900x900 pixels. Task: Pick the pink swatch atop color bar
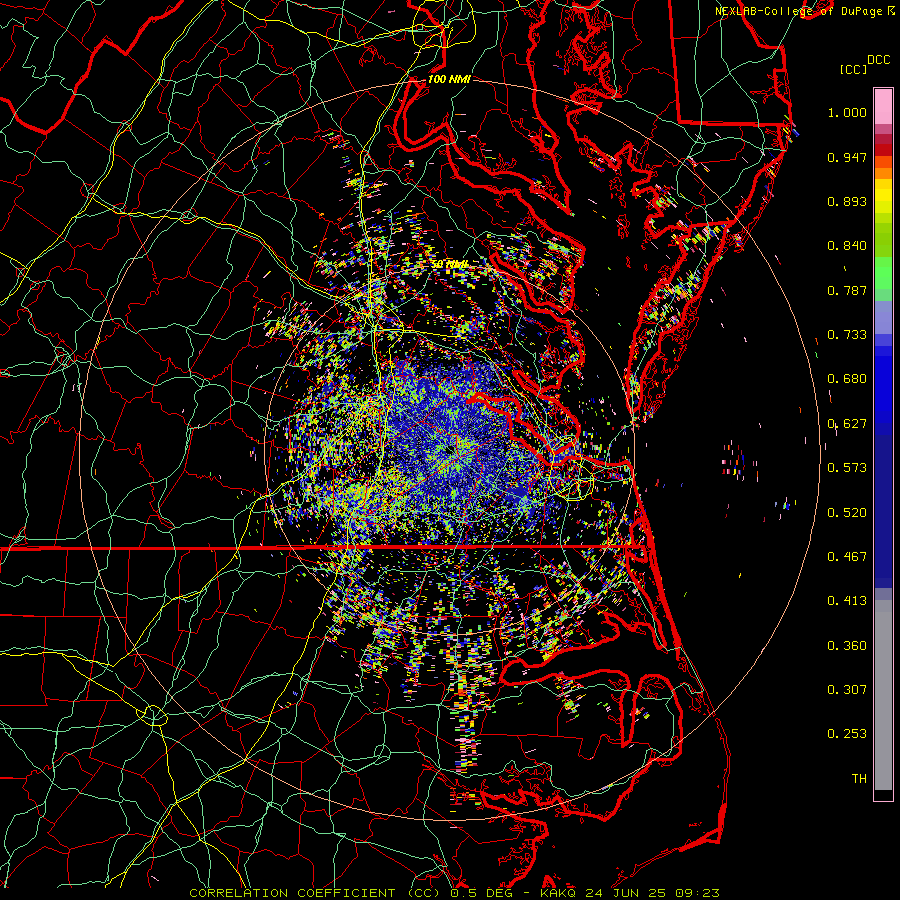[x=883, y=106]
